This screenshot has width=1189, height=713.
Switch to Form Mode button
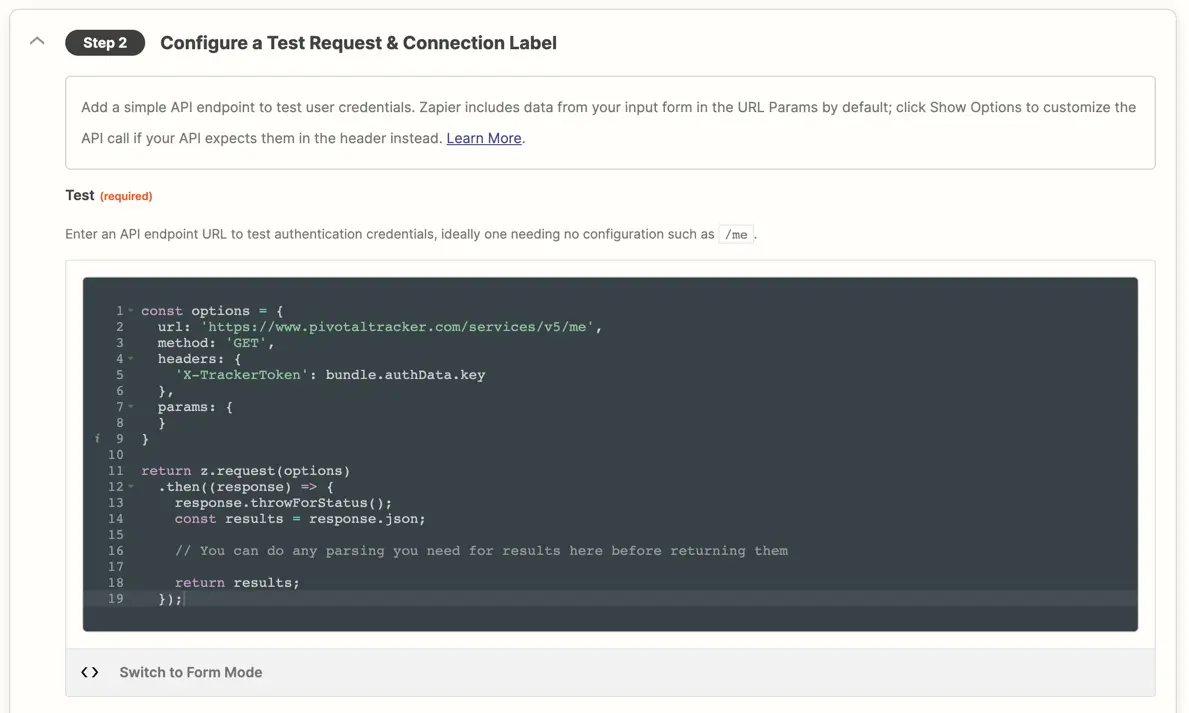click(190, 672)
